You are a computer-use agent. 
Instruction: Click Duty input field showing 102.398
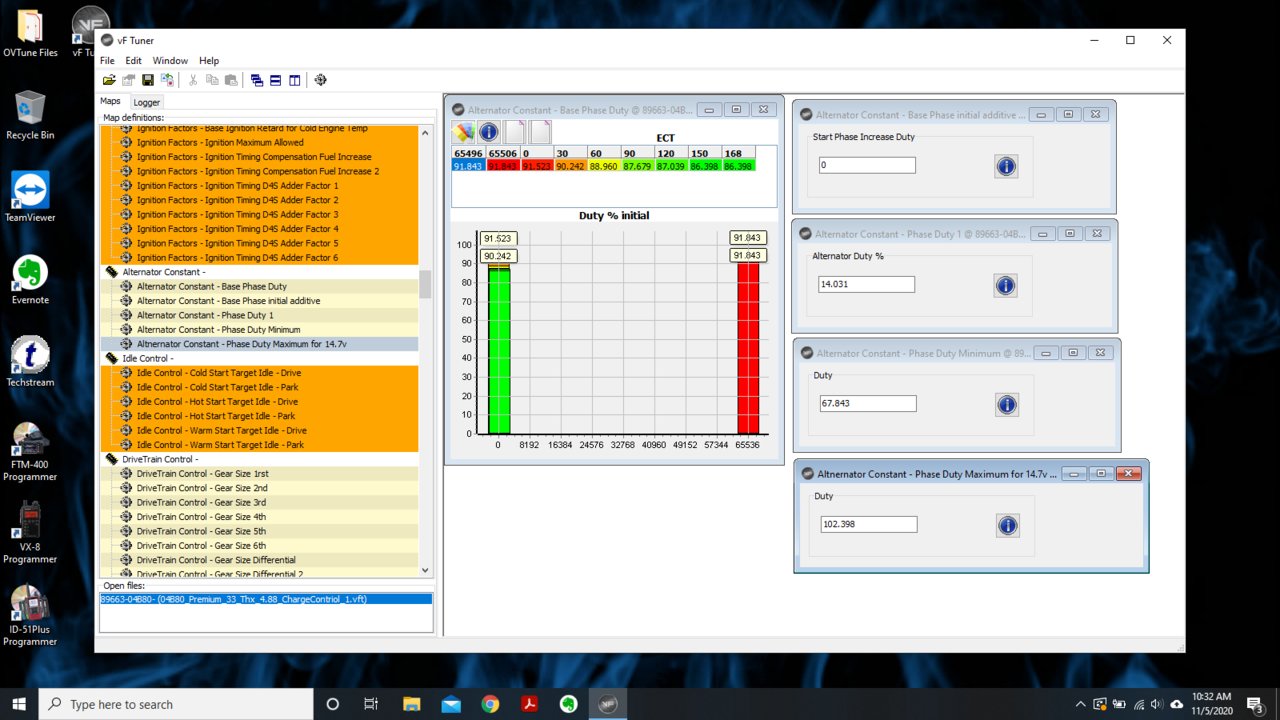click(x=868, y=524)
